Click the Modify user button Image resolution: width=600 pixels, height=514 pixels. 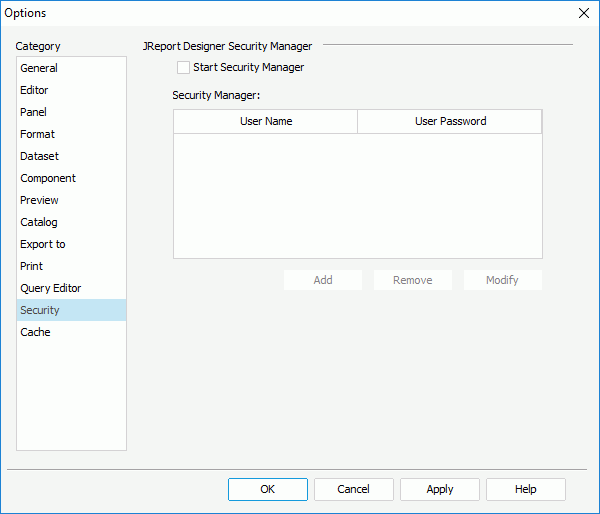[503, 280]
